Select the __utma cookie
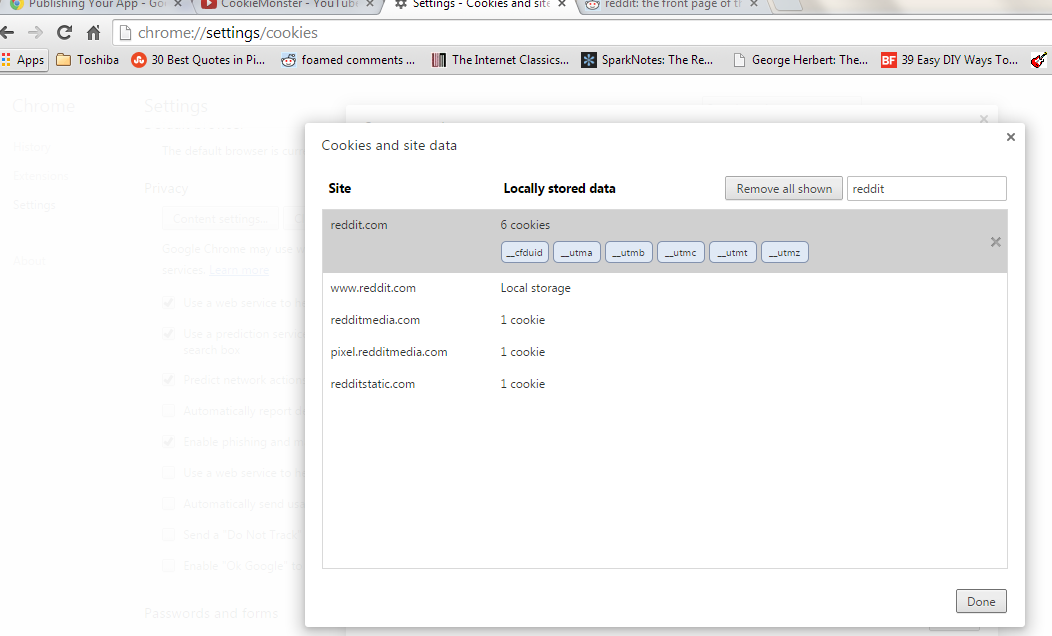This screenshot has width=1052, height=636. pyautogui.click(x=577, y=252)
